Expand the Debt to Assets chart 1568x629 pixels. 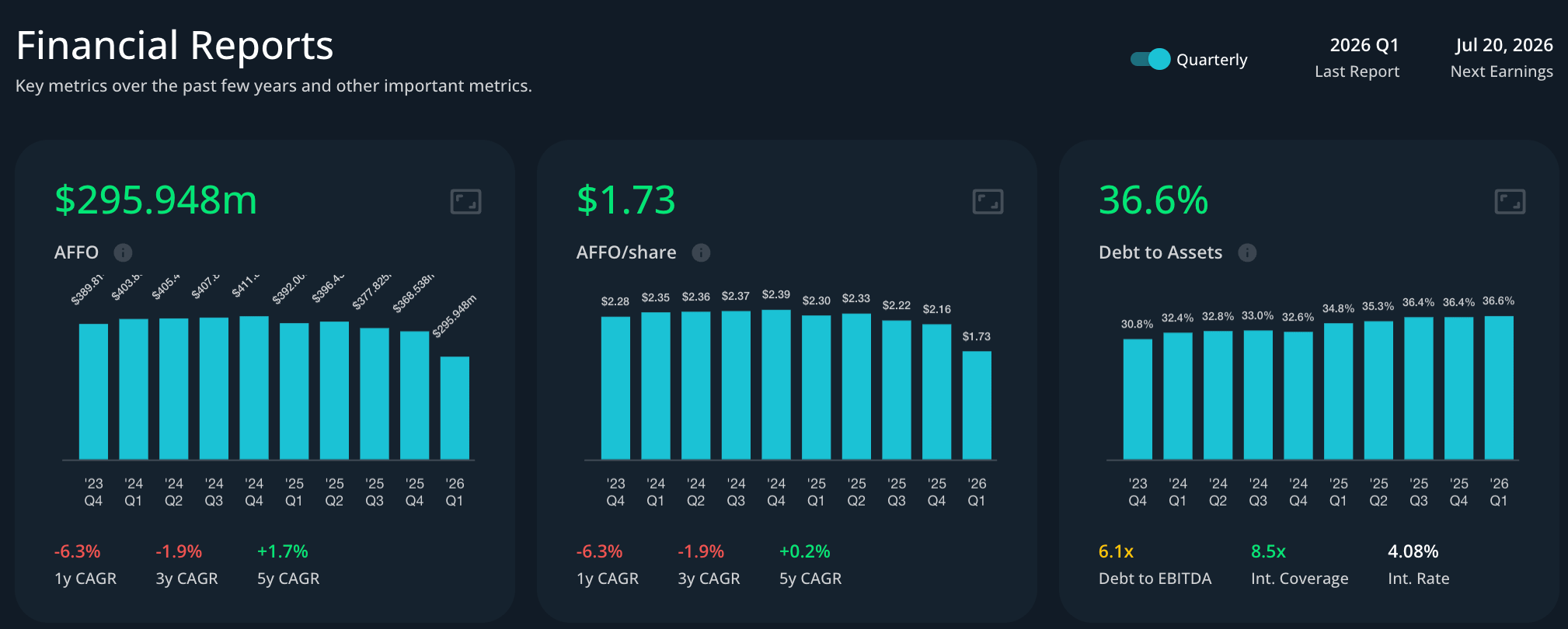click(1511, 202)
